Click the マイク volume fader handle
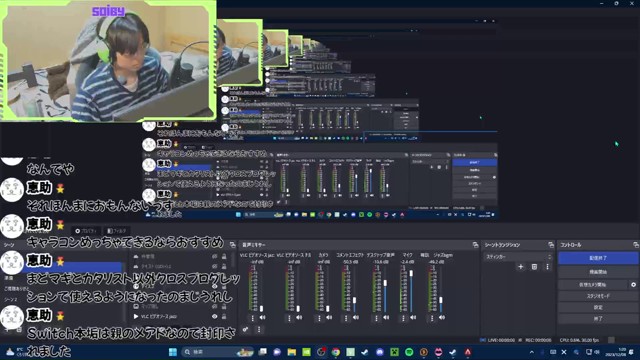The height and width of the screenshot is (360, 640). (x=411, y=273)
